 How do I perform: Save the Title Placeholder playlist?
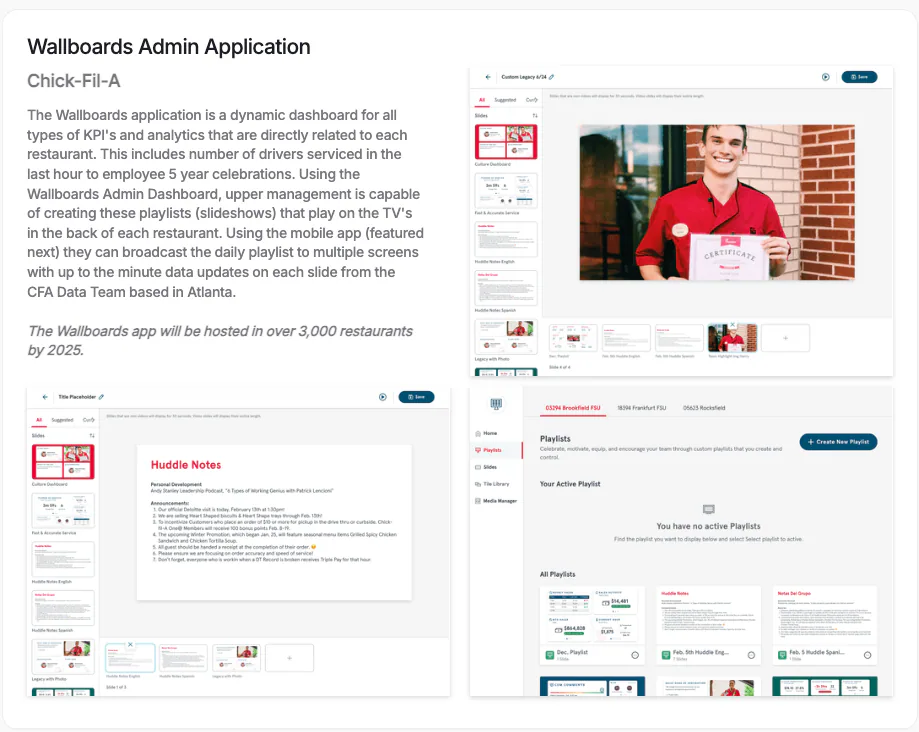[416, 397]
